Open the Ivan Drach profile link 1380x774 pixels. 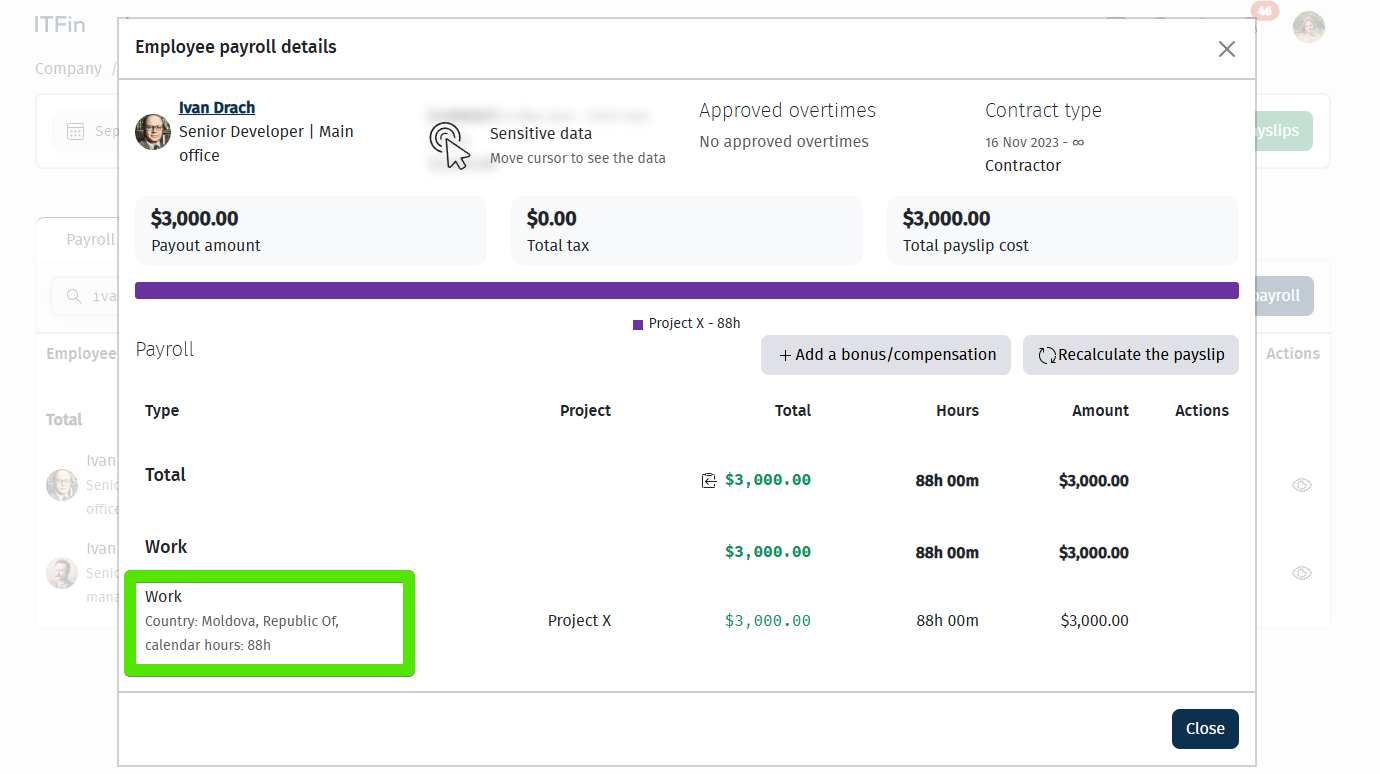(x=217, y=108)
